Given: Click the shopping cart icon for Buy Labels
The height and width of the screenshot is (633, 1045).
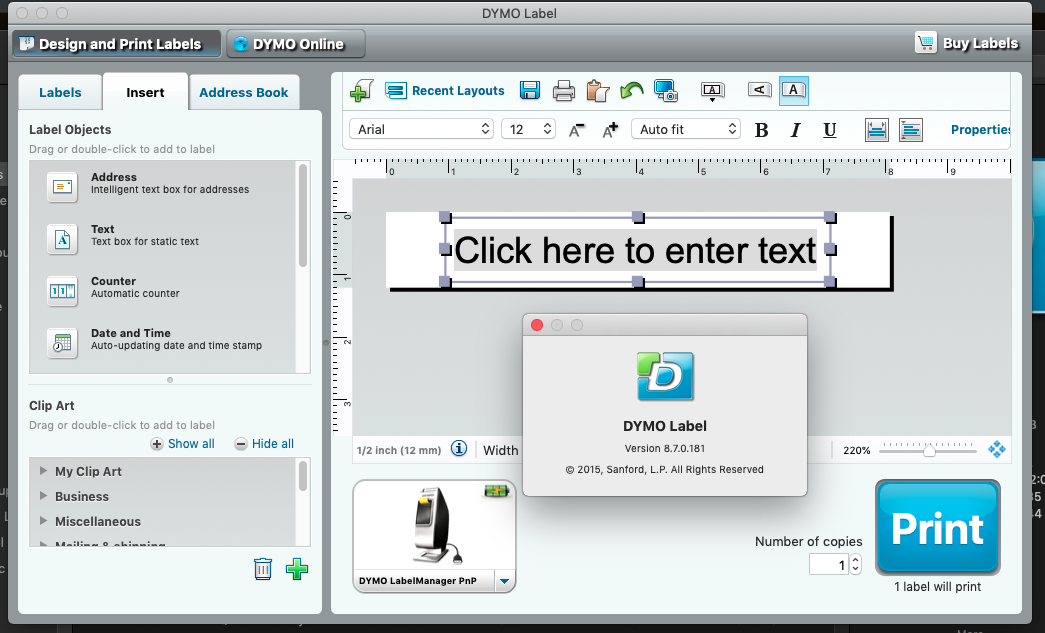Looking at the screenshot, I should point(926,43).
